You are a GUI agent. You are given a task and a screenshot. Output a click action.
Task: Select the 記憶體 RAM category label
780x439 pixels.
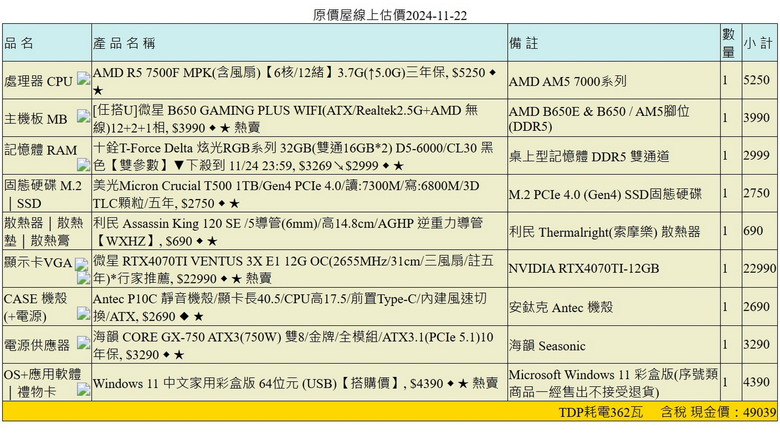click(41, 150)
